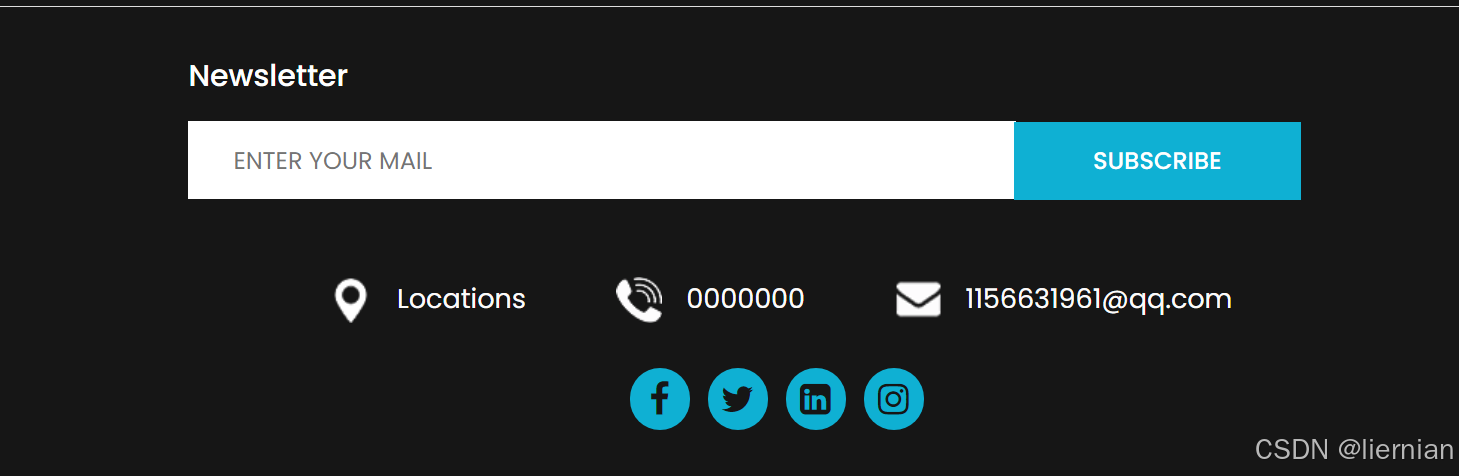Open the Locations link
The height and width of the screenshot is (476, 1459).
click(461, 299)
